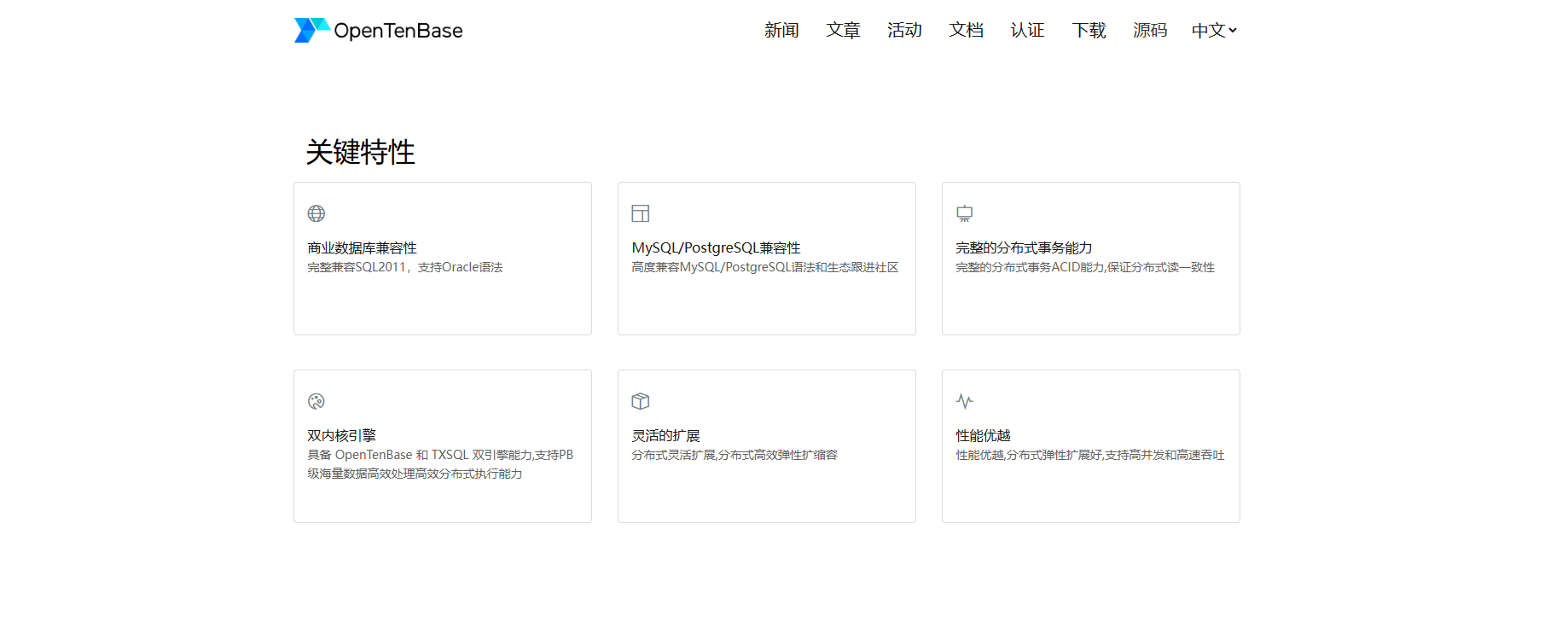Navigate to 认证 in the top menu
The width and height of the screenshot is (1568, 640).
coord(1027,31)
